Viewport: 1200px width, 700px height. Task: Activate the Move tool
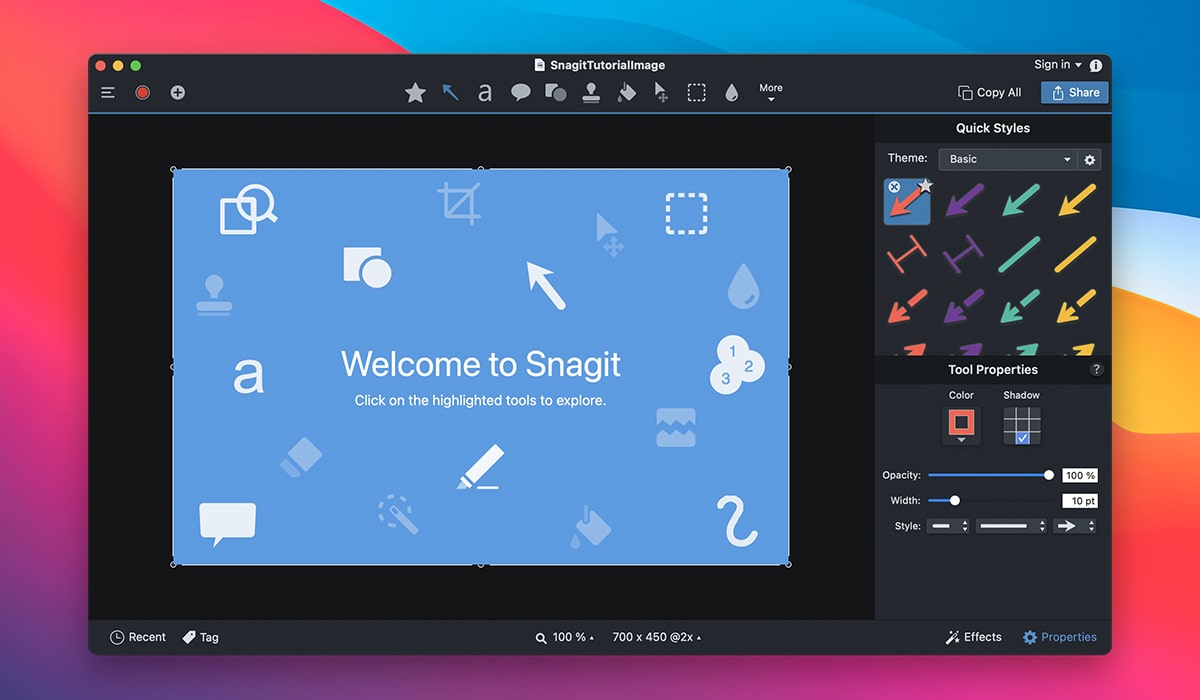[662, 92]
